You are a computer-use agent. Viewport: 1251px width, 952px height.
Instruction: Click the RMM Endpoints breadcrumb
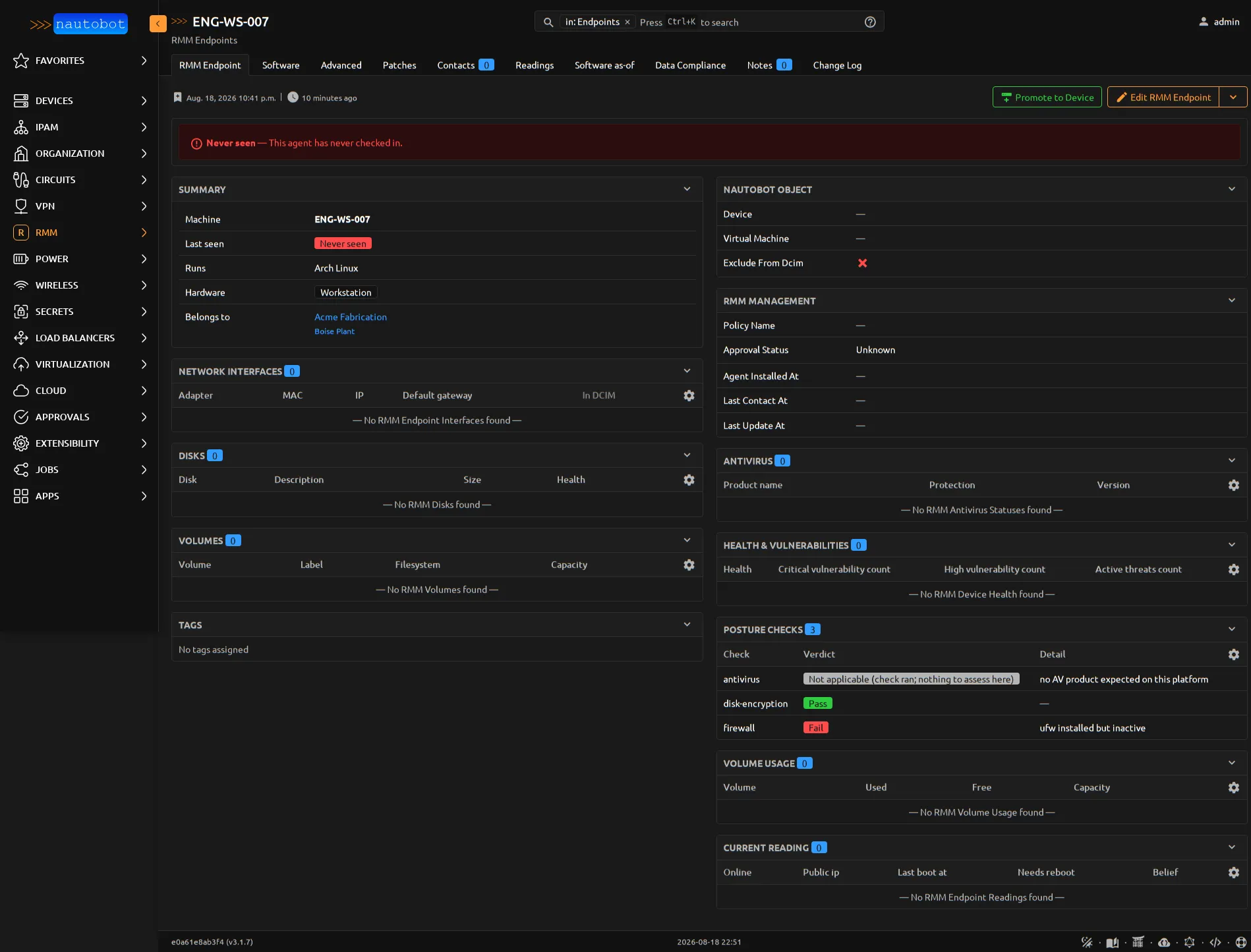click(x=204, y=40)
